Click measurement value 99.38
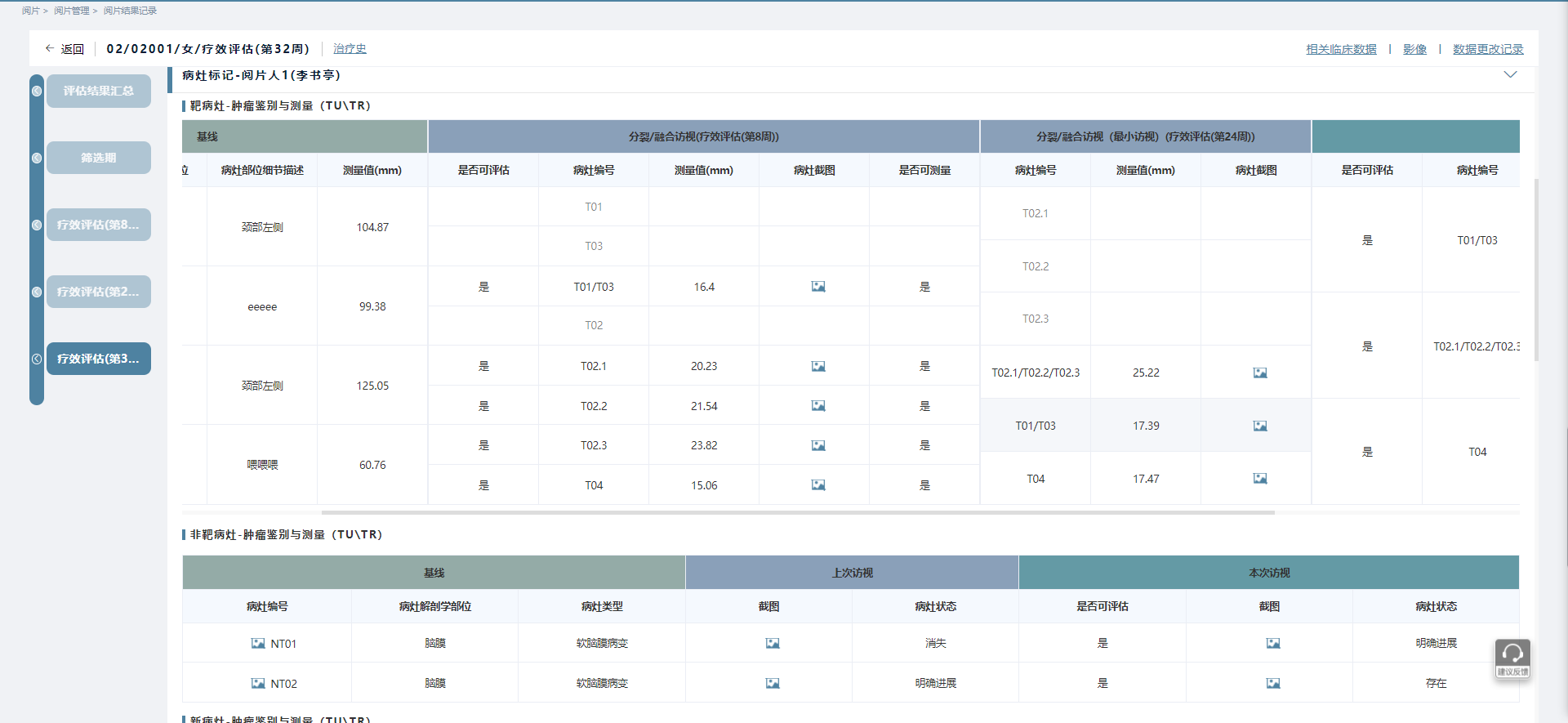The image size is (1568, 723). [x=372, y=306]
